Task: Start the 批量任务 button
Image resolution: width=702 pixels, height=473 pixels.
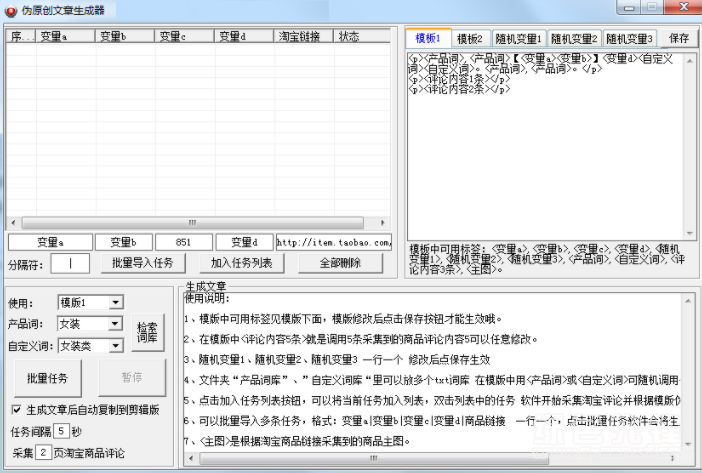Action: pyautogui.click(x=48, y=378)
